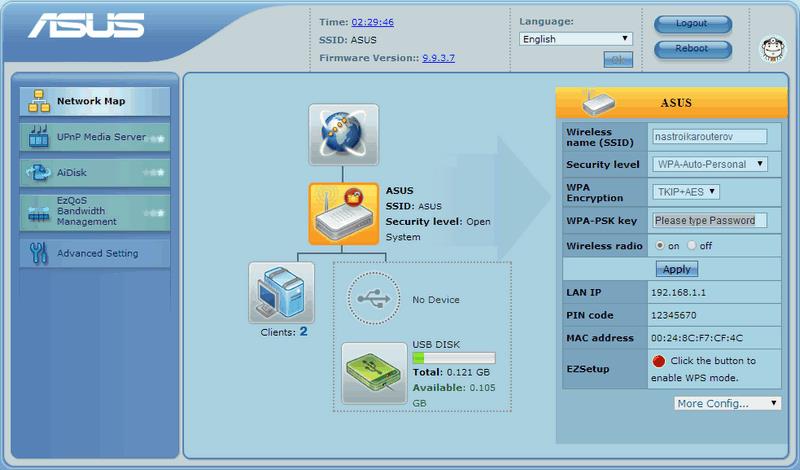Click the language OK button
800x470 pixels.
[618, 60]
